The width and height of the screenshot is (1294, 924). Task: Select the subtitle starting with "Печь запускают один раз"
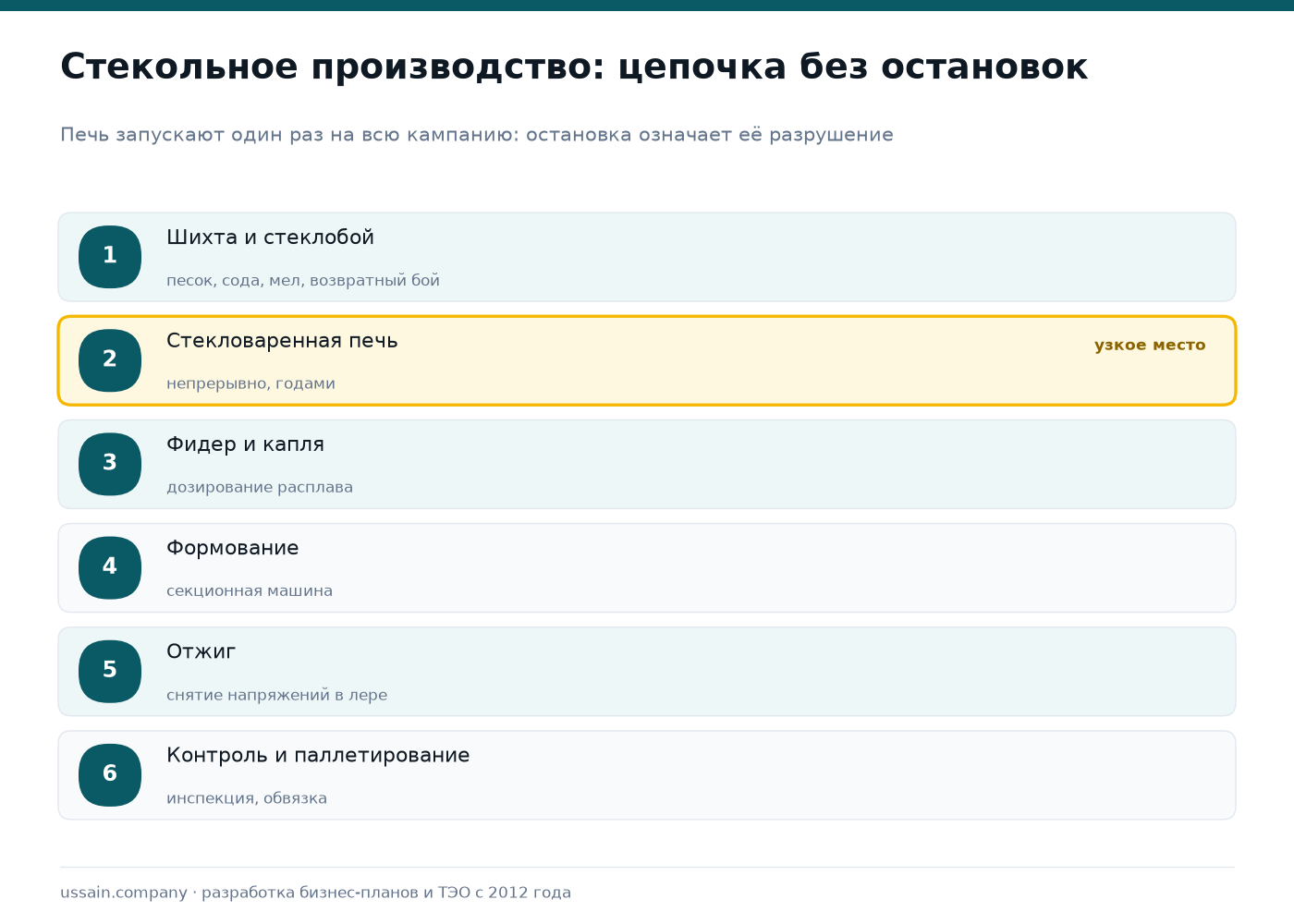[x=477, y=135]
